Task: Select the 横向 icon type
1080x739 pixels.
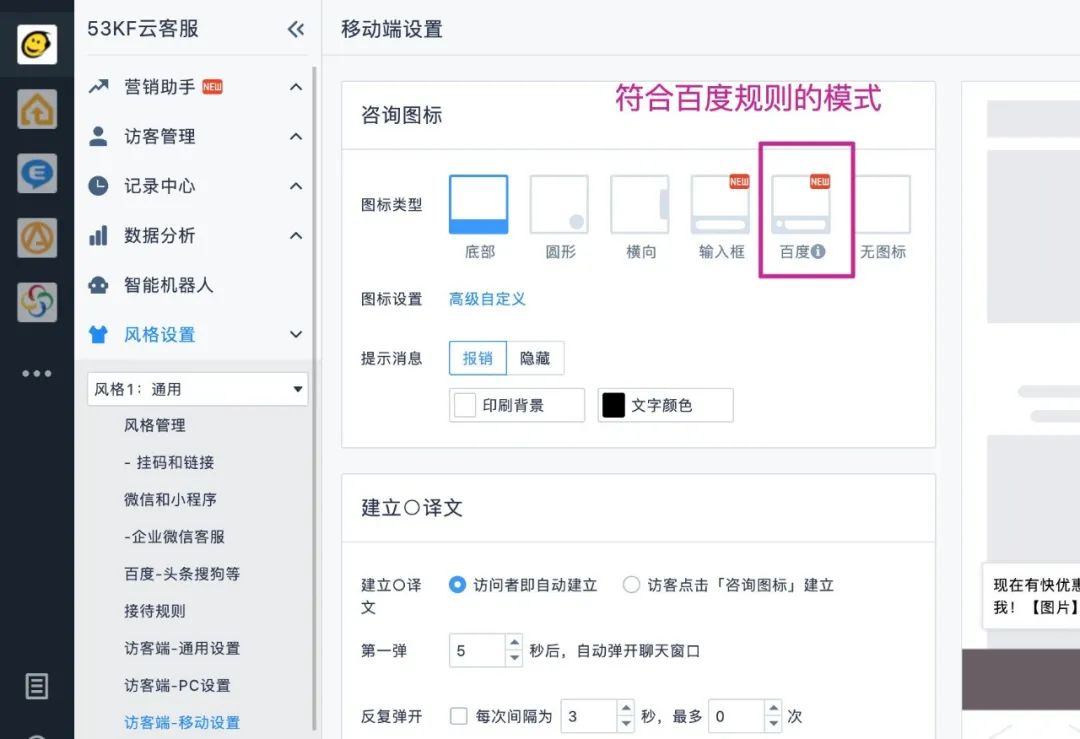Action: (x=640, y=205)
